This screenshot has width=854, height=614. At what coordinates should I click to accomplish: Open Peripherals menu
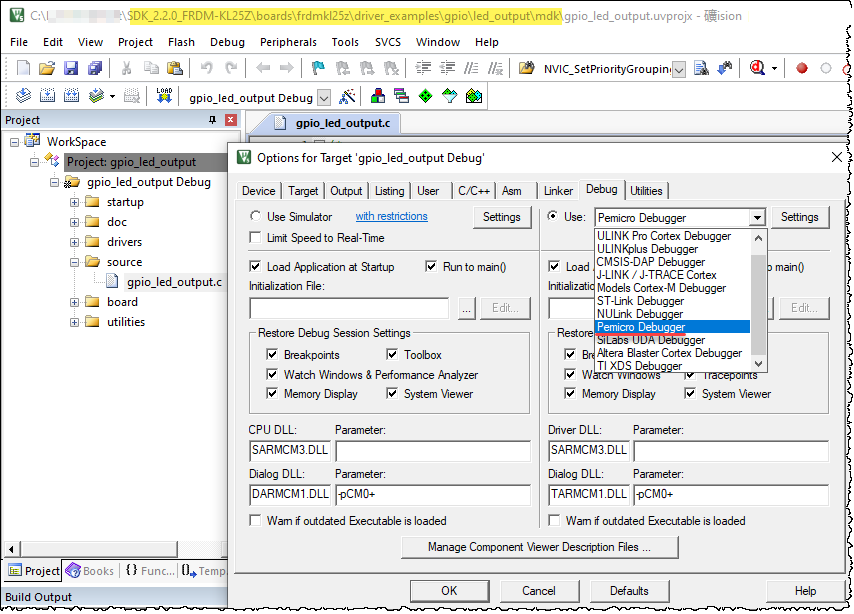(288, 42)
